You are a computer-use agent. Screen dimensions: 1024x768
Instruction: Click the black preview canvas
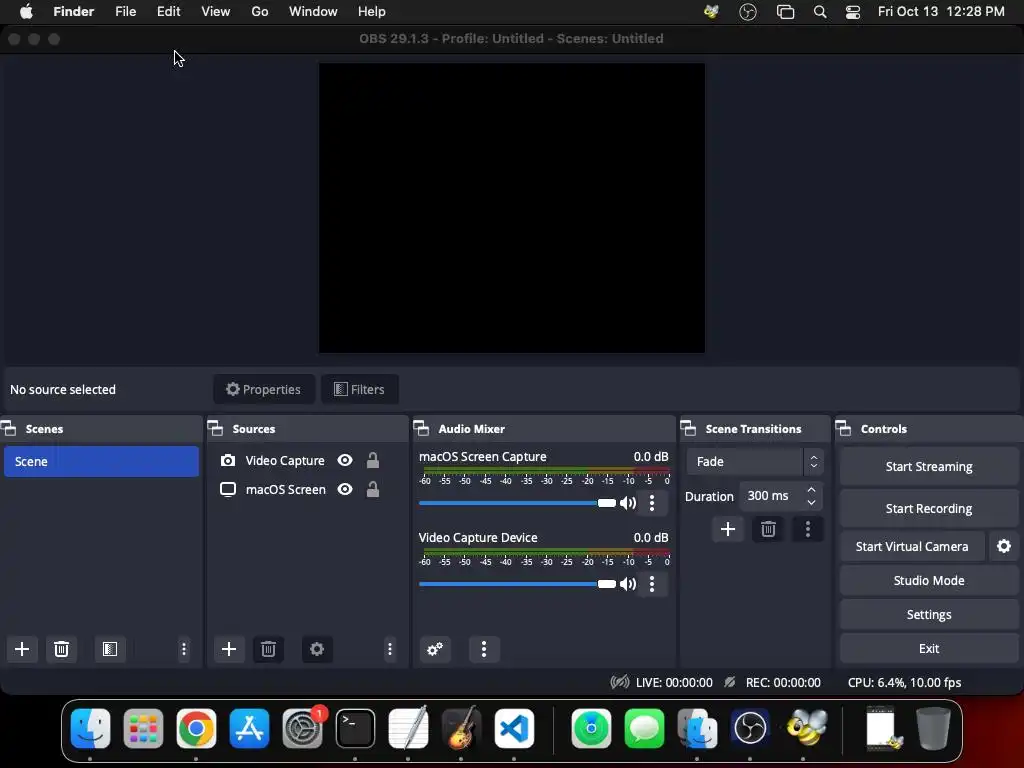click(x=511, y=208)
